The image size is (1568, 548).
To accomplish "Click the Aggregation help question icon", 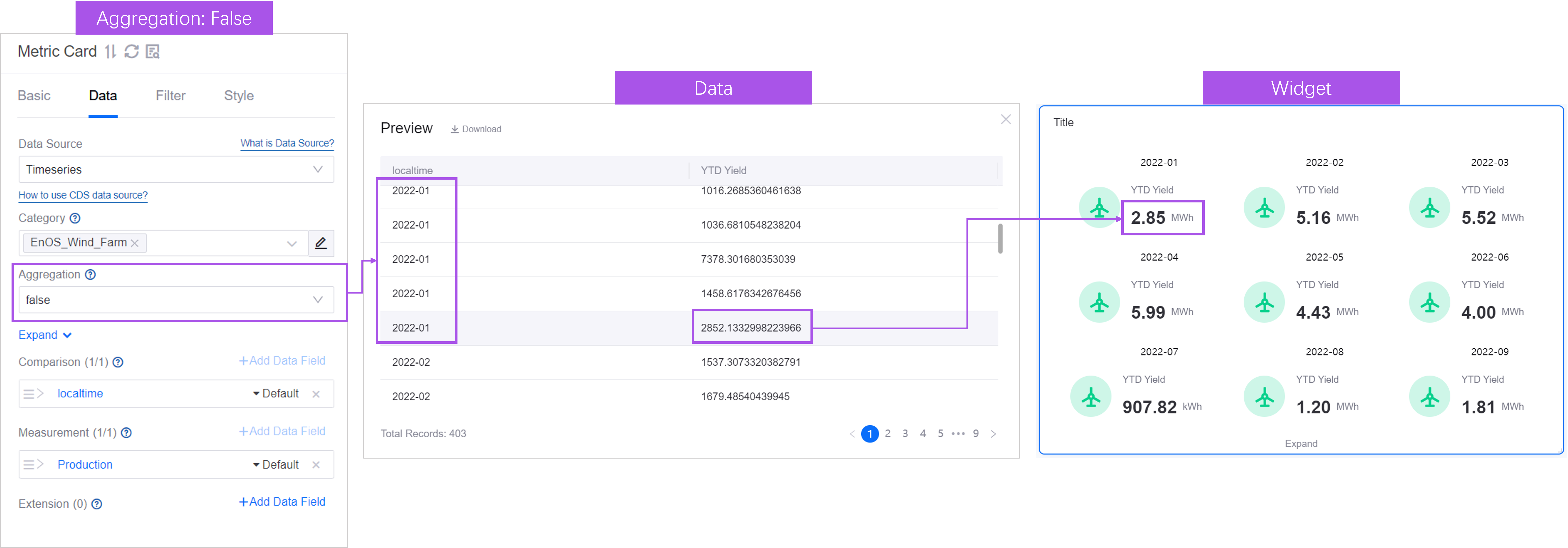I will click(x=90, y=275).
